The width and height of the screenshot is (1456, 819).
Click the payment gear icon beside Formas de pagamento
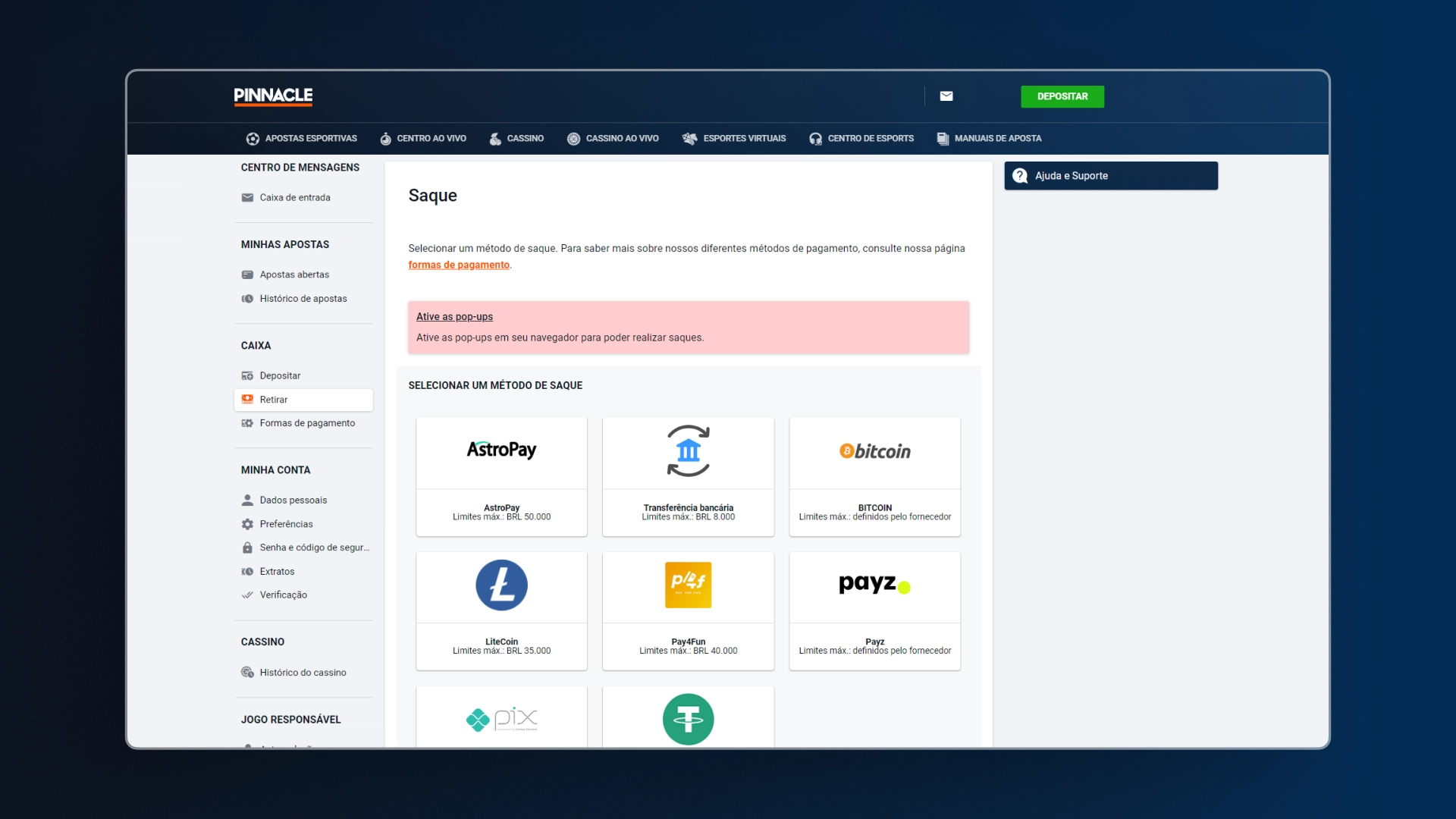click(x=247, y=423)
